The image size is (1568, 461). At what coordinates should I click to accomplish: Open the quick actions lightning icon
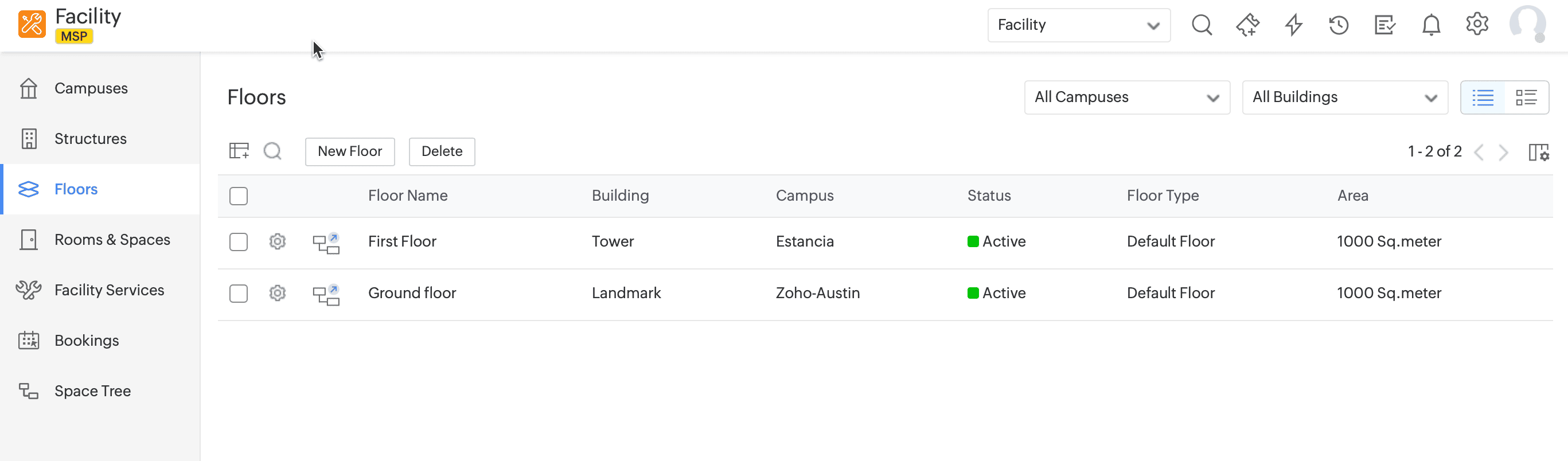pos(1293,25)
